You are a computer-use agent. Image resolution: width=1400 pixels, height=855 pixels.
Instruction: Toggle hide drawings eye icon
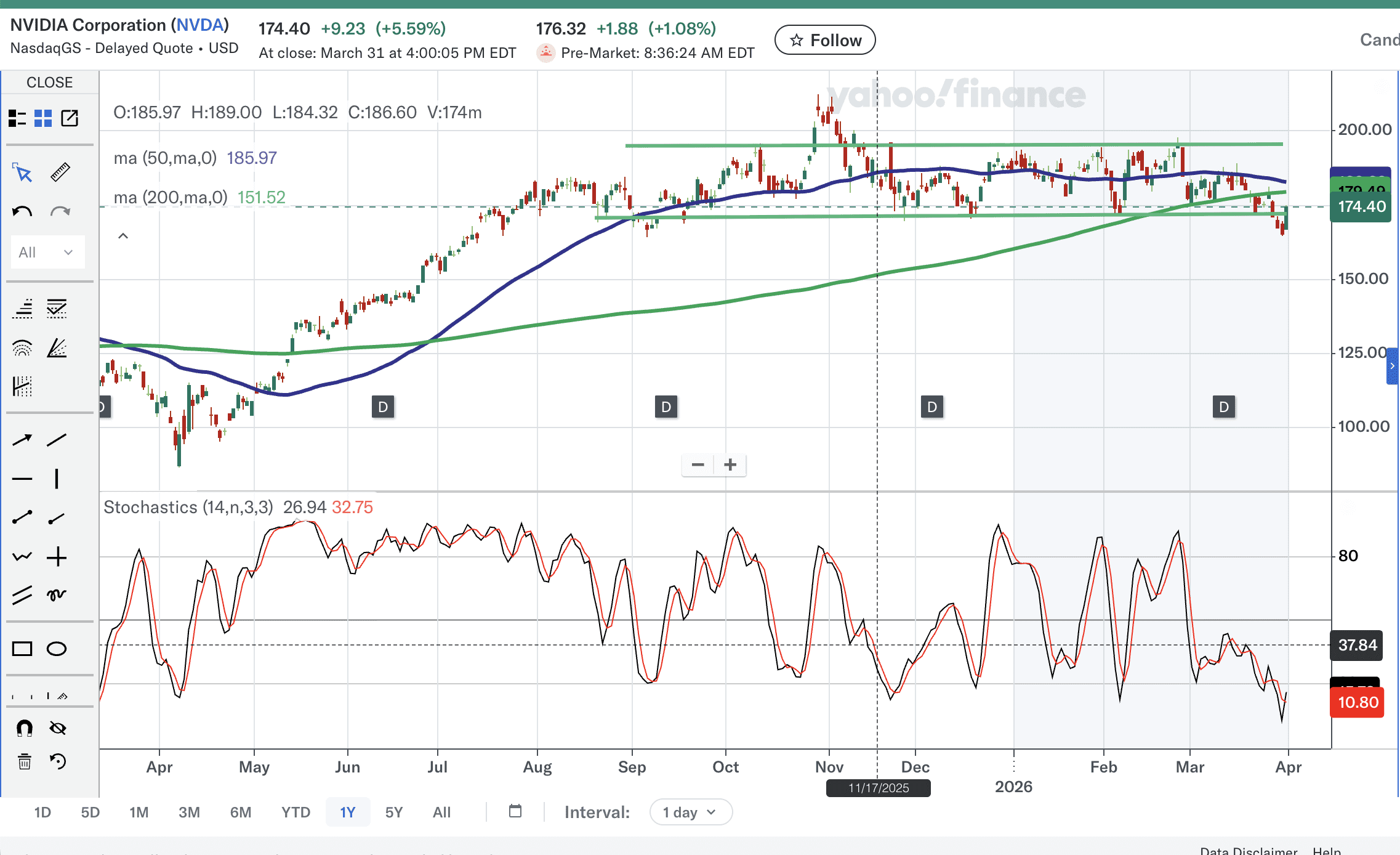click(x=58, y=728)
